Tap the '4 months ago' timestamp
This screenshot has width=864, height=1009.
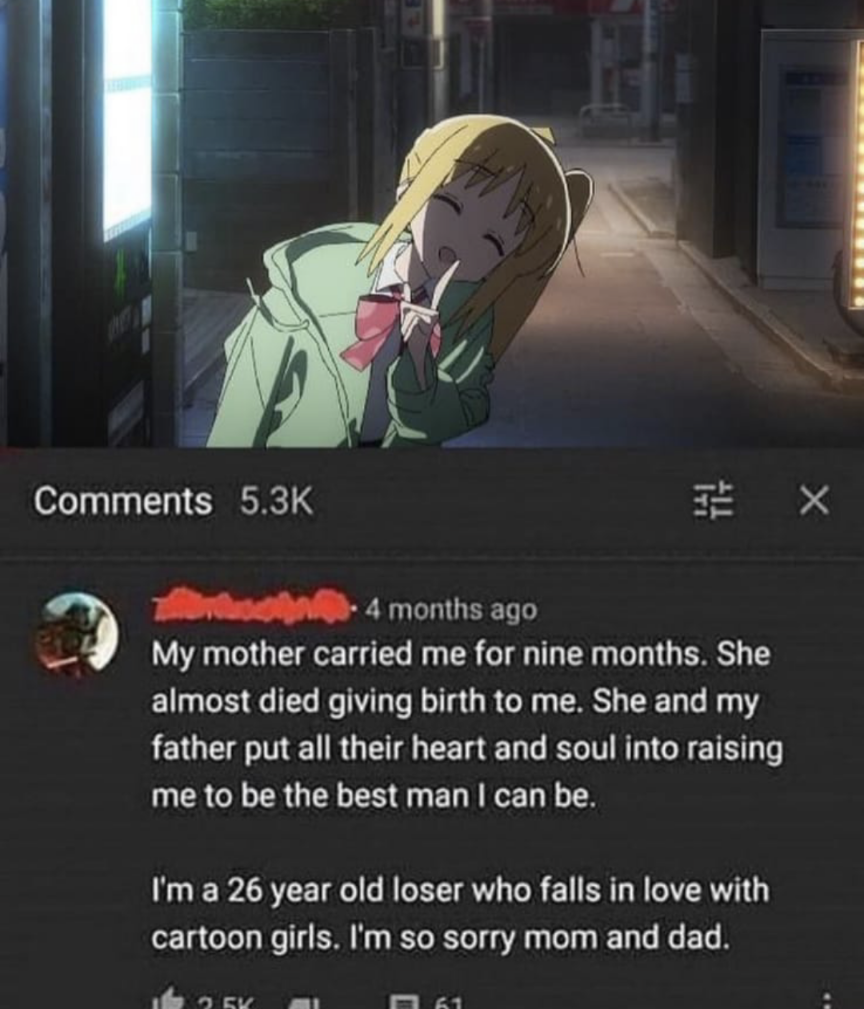coord(450,609)
